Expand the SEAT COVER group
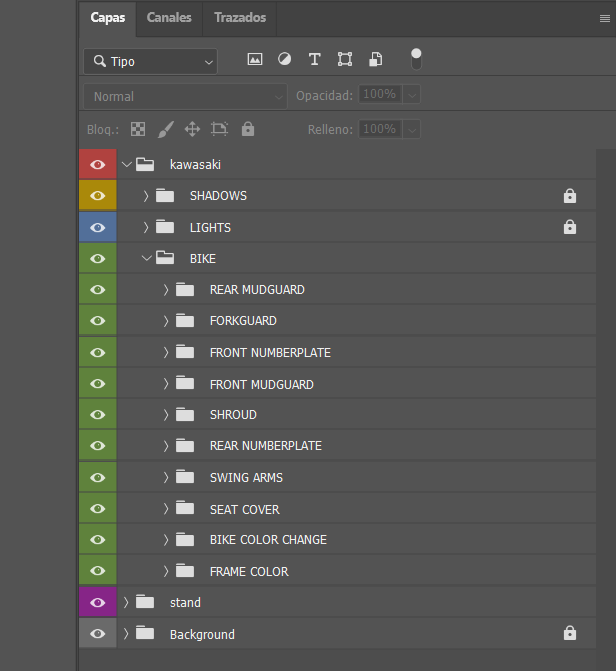The height and width of the screenshot is (671, 616). click(166, 509)
